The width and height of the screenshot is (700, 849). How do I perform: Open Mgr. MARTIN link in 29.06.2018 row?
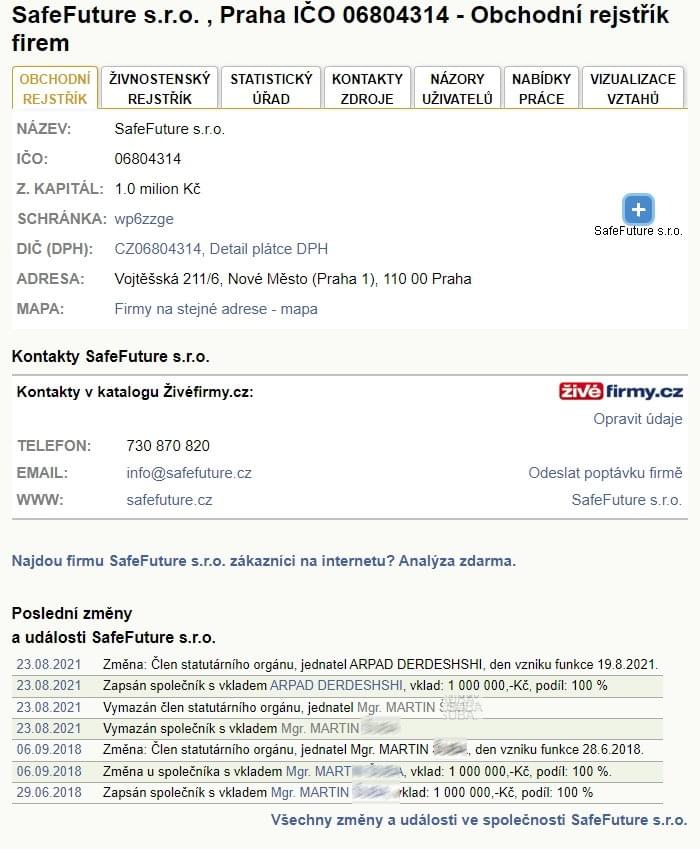pos(310,793)
